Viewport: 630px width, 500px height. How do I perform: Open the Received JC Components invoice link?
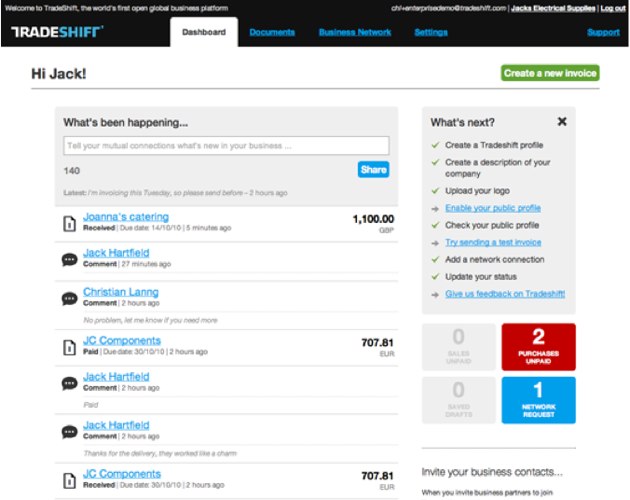122,473
